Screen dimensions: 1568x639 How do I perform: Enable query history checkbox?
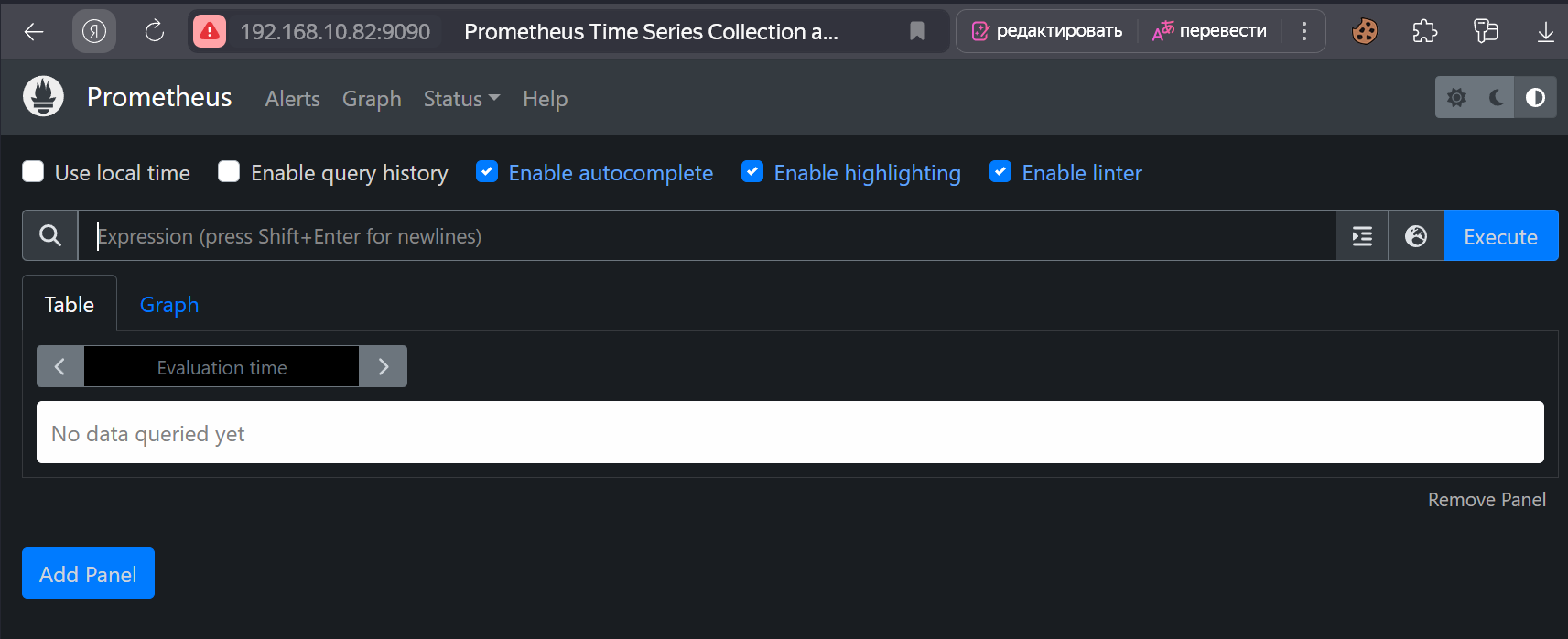coord(229,172)
